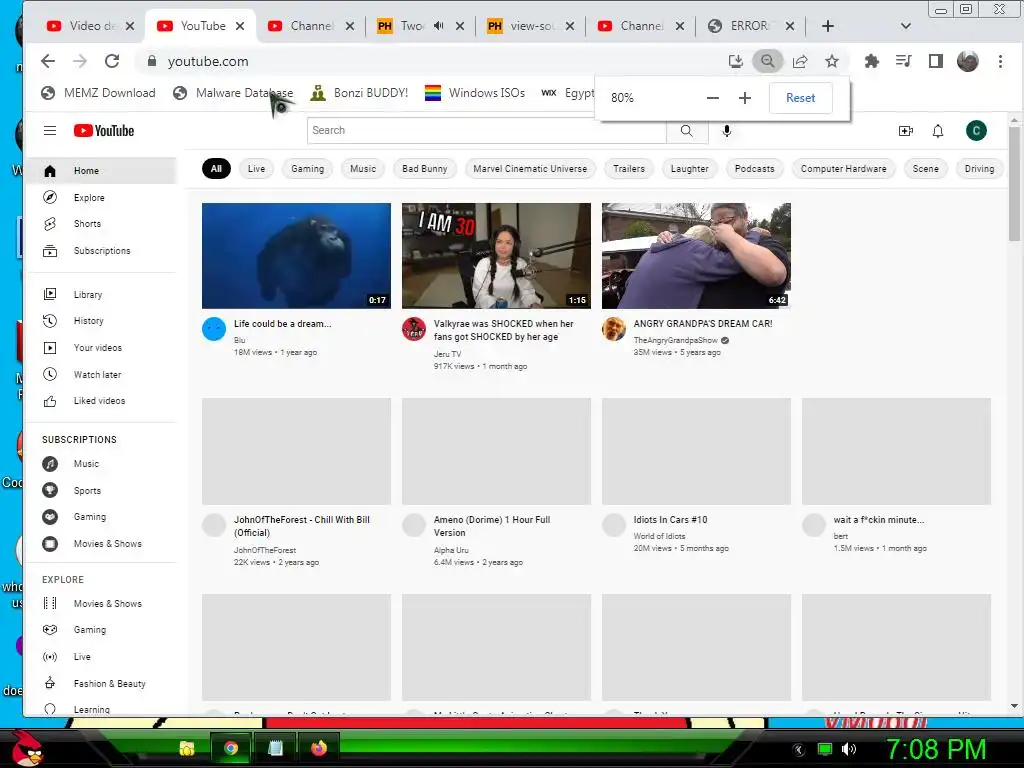Image resolution: width=1024 pixels, height=768 pixels.
Task: Click the Angry Birds start button
Action: (x=25, y=748)
